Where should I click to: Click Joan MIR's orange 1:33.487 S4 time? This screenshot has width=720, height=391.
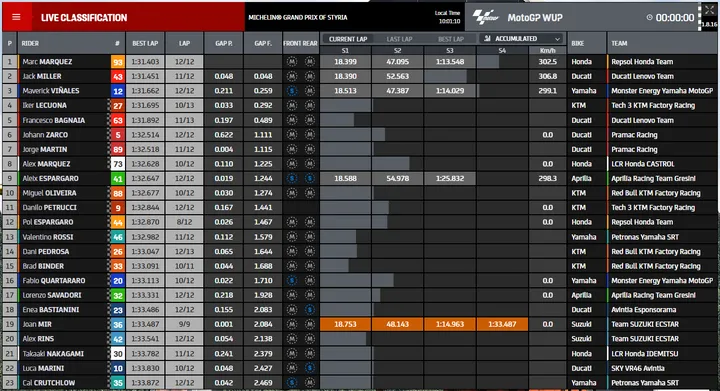(502, 324)
